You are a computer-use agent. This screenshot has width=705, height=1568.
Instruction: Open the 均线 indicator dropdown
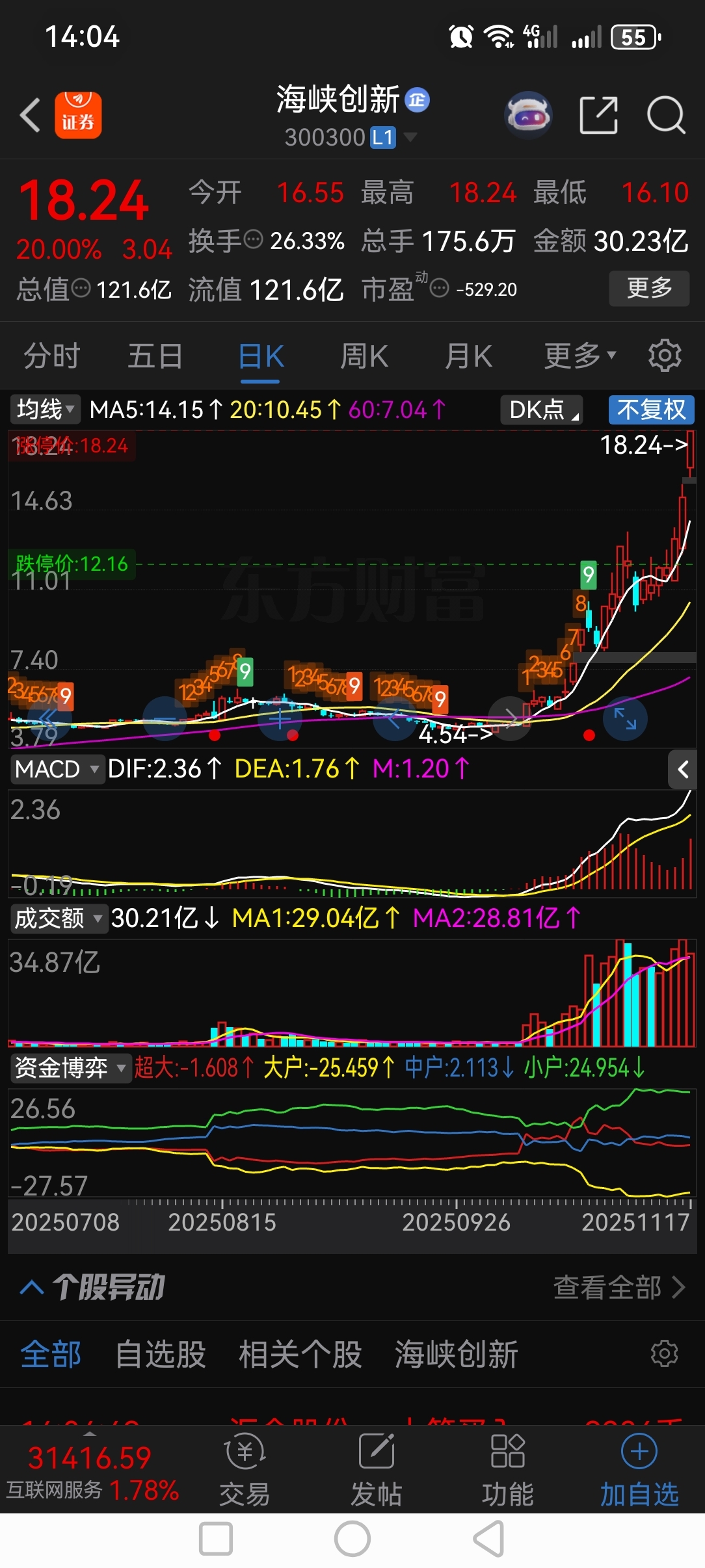pyautogui.click(x=46, y=410)
